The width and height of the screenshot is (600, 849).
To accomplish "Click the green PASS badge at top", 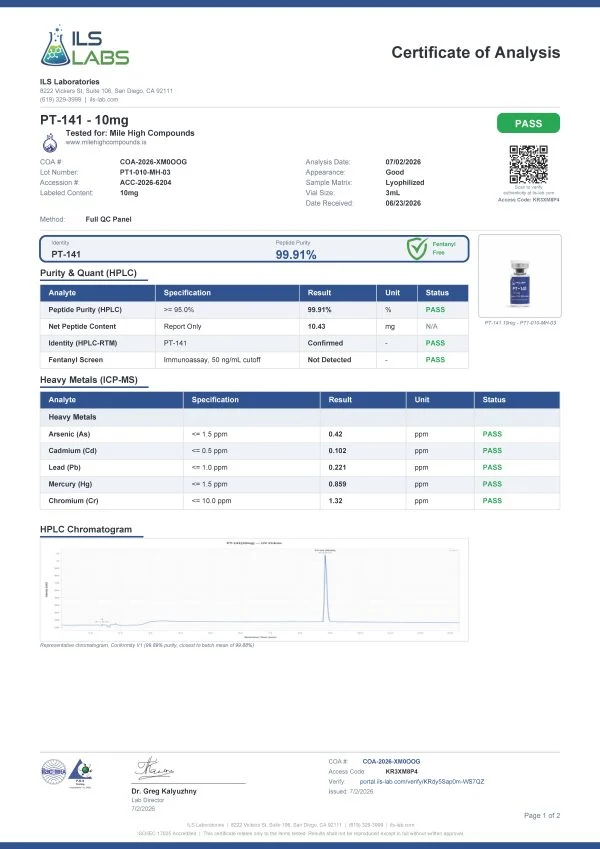I will [x=528, y=123].
